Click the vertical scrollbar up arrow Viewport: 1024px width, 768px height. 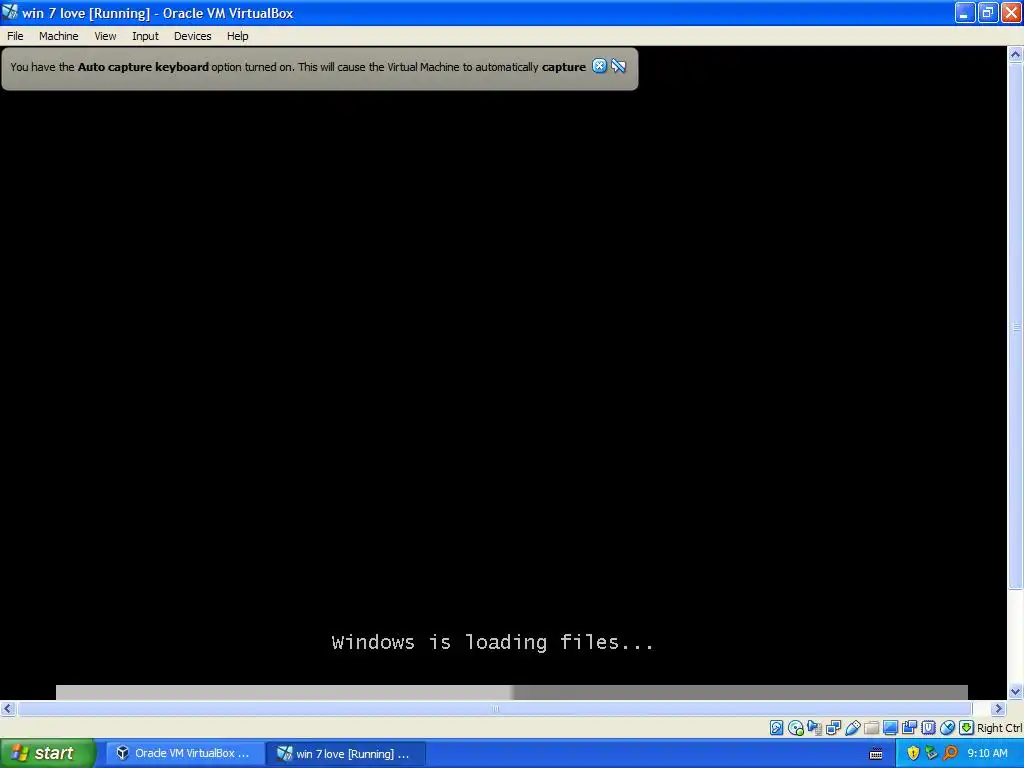click(1016, 54)
